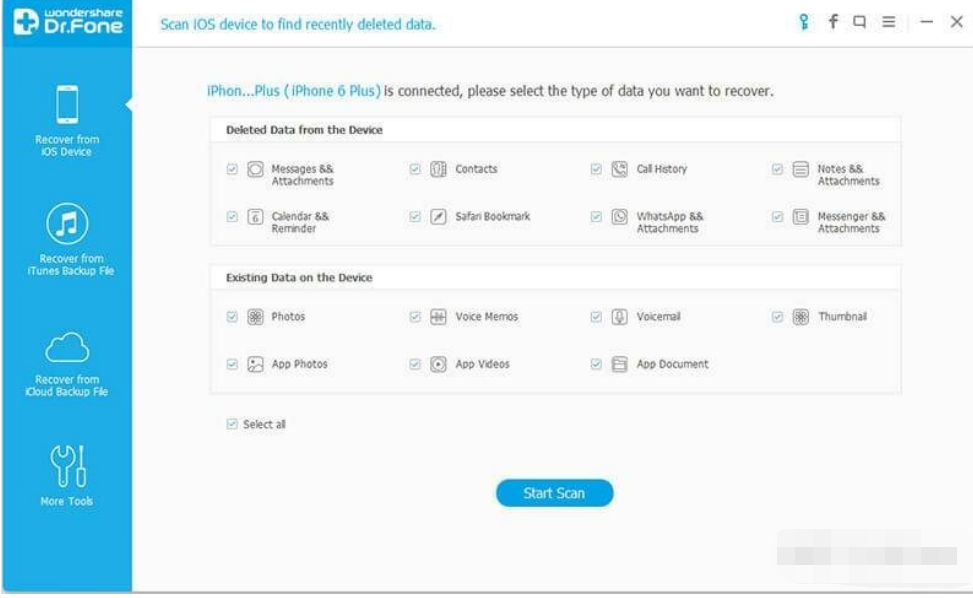Click the Voicemail microphone icon

tap(620, 317)
